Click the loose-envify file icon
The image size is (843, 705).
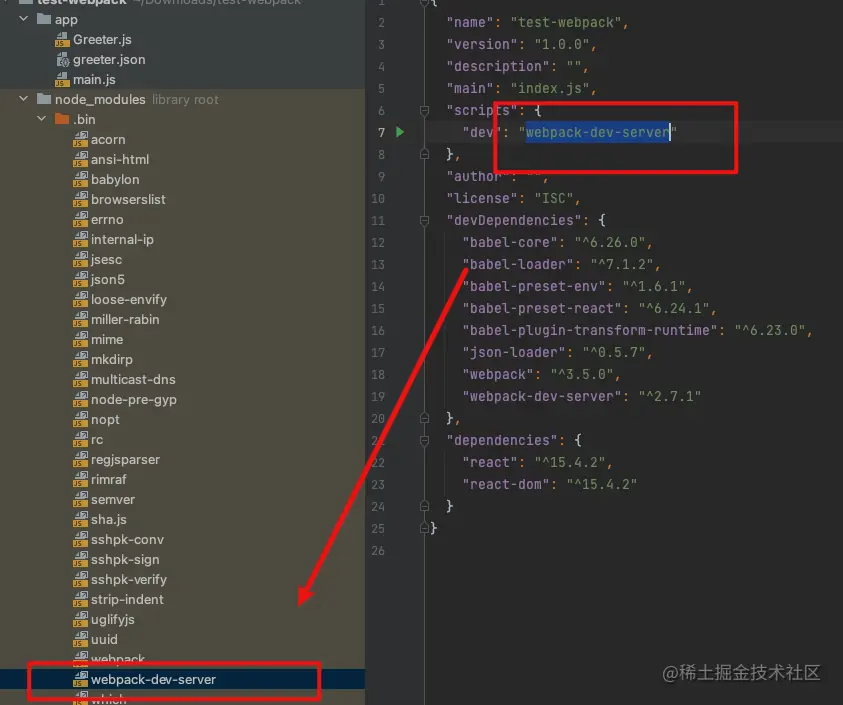pyautogui.click(x=80, y=300)
